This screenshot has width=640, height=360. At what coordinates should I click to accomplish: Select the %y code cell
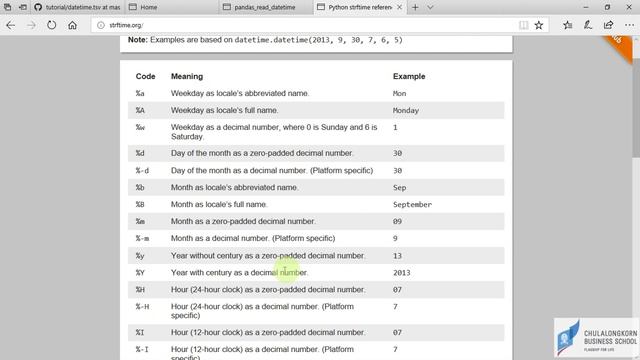point(140,256)
